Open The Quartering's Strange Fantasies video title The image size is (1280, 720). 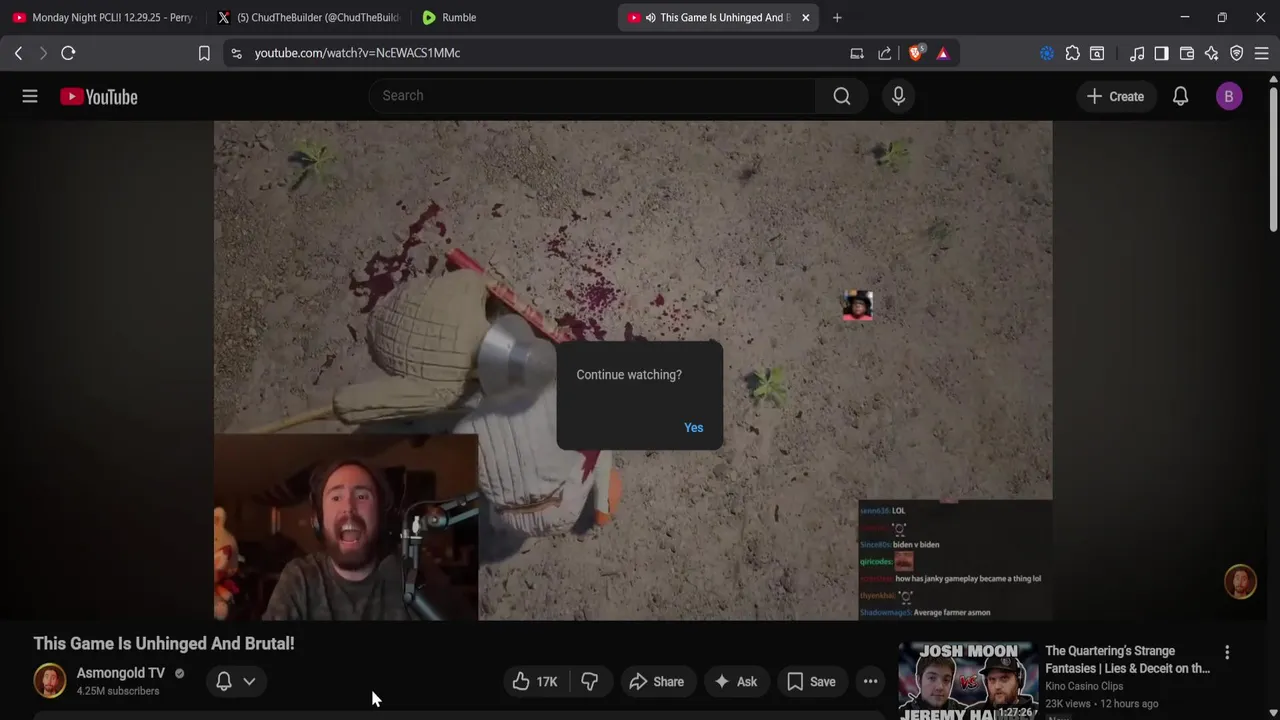coord(1127,660)
